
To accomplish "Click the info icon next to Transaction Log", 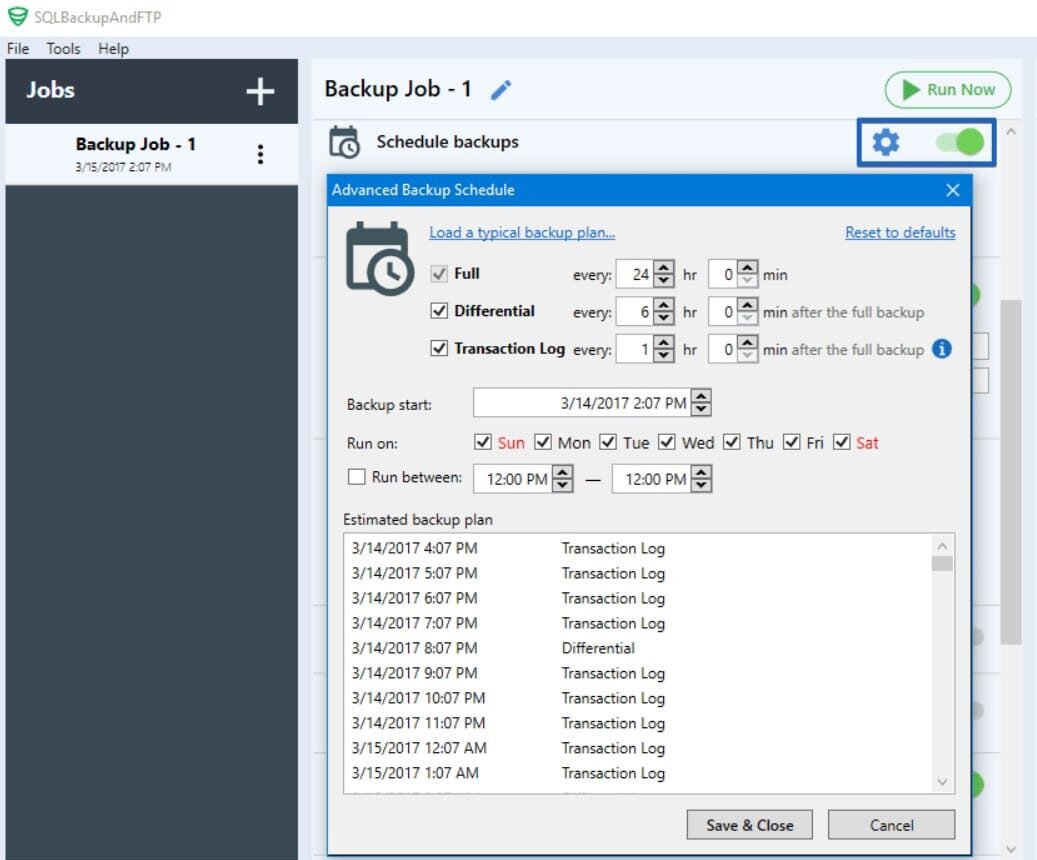I will pyautogui.click(x=941, y=349).
